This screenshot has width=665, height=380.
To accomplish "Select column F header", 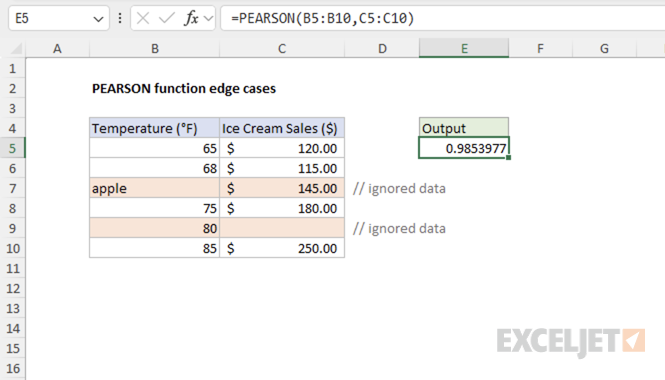I will click(540, 48).
